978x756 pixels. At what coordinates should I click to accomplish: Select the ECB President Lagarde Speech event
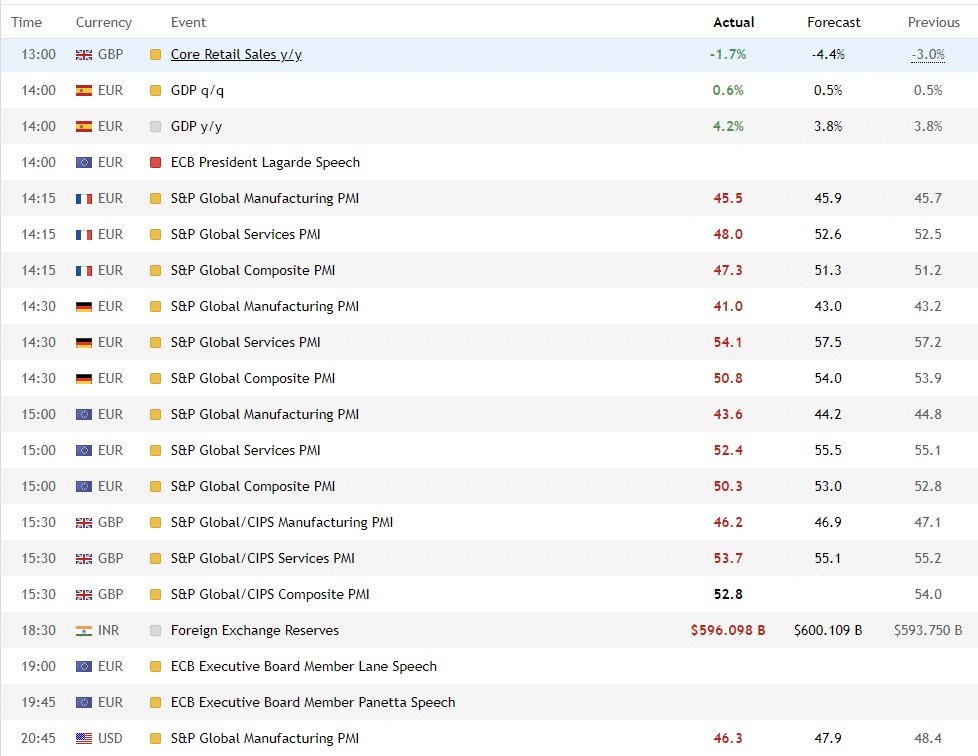265,162
